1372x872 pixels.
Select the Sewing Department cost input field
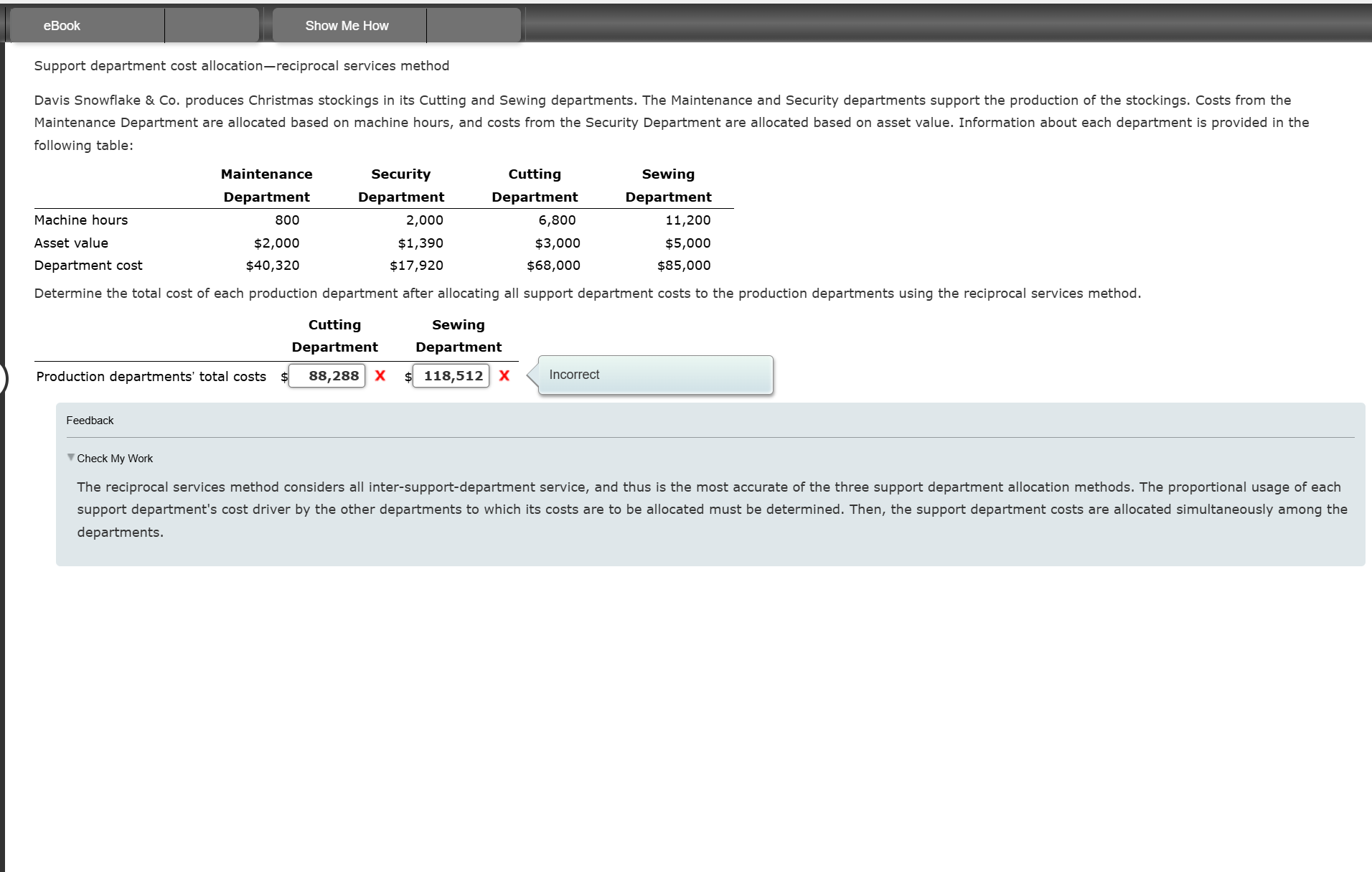(451, 375)
